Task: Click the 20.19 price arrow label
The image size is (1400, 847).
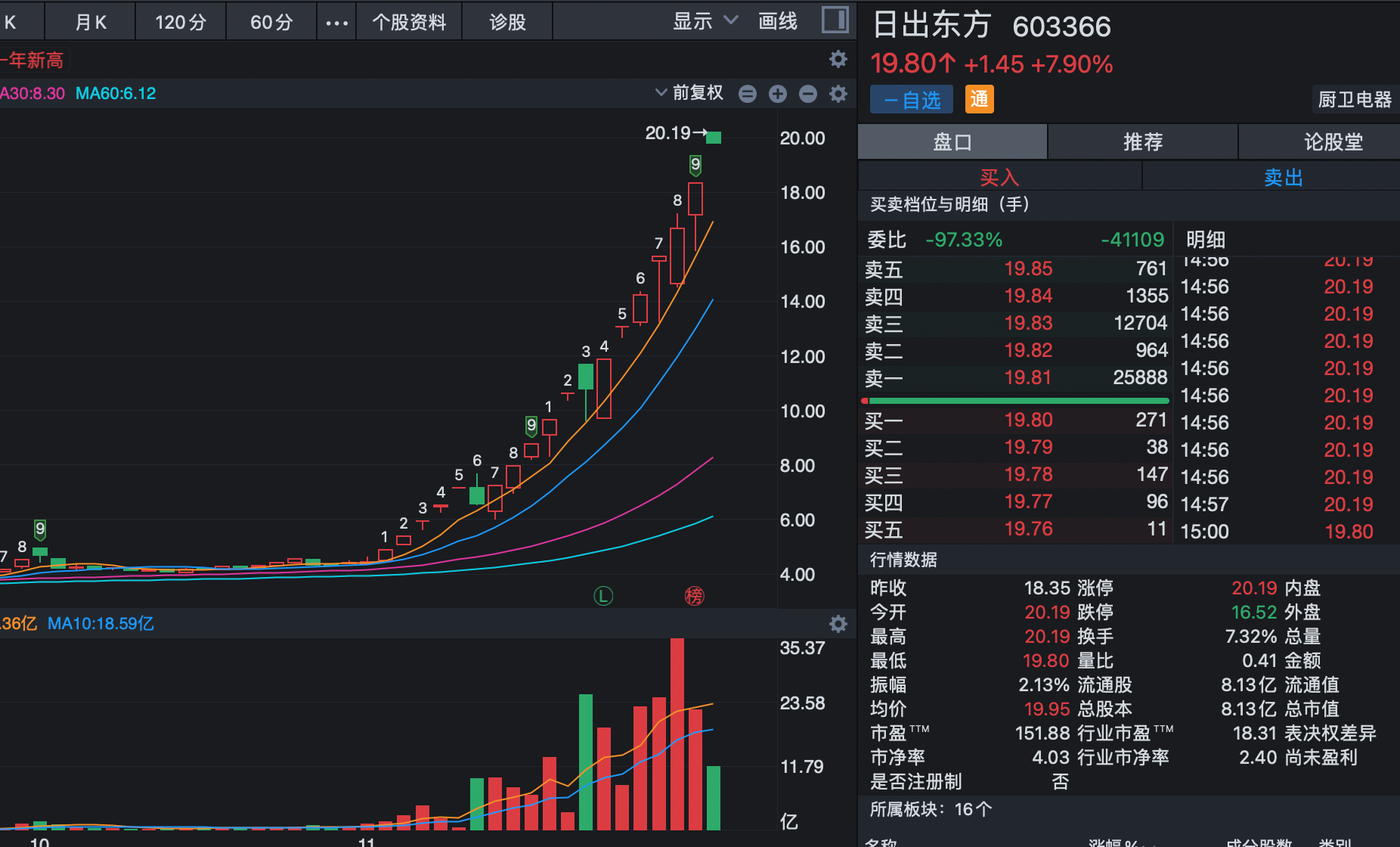Action: pyautogui.click(x=676, y=133)
